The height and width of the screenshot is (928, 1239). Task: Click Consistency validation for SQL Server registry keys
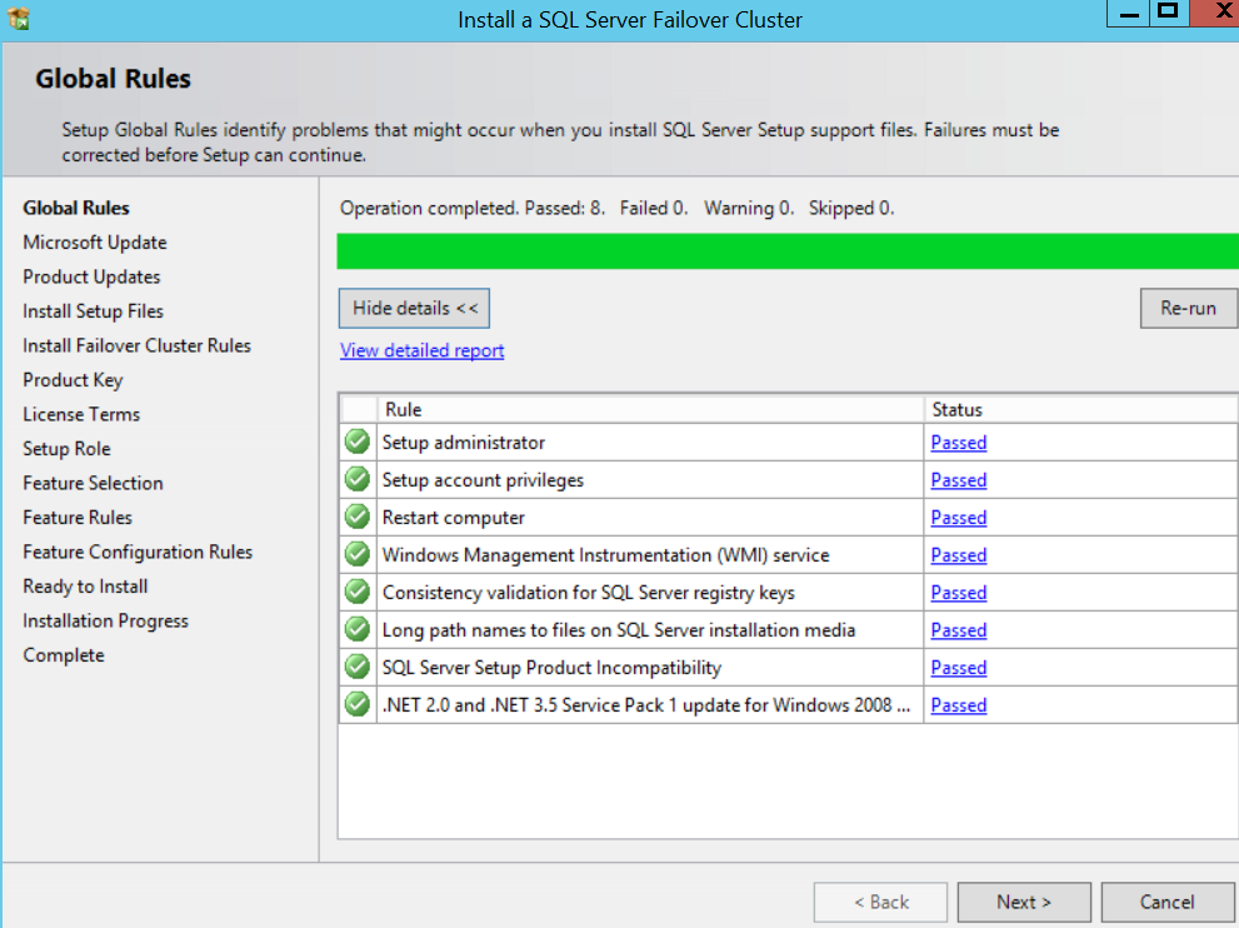tap(589, 592)
